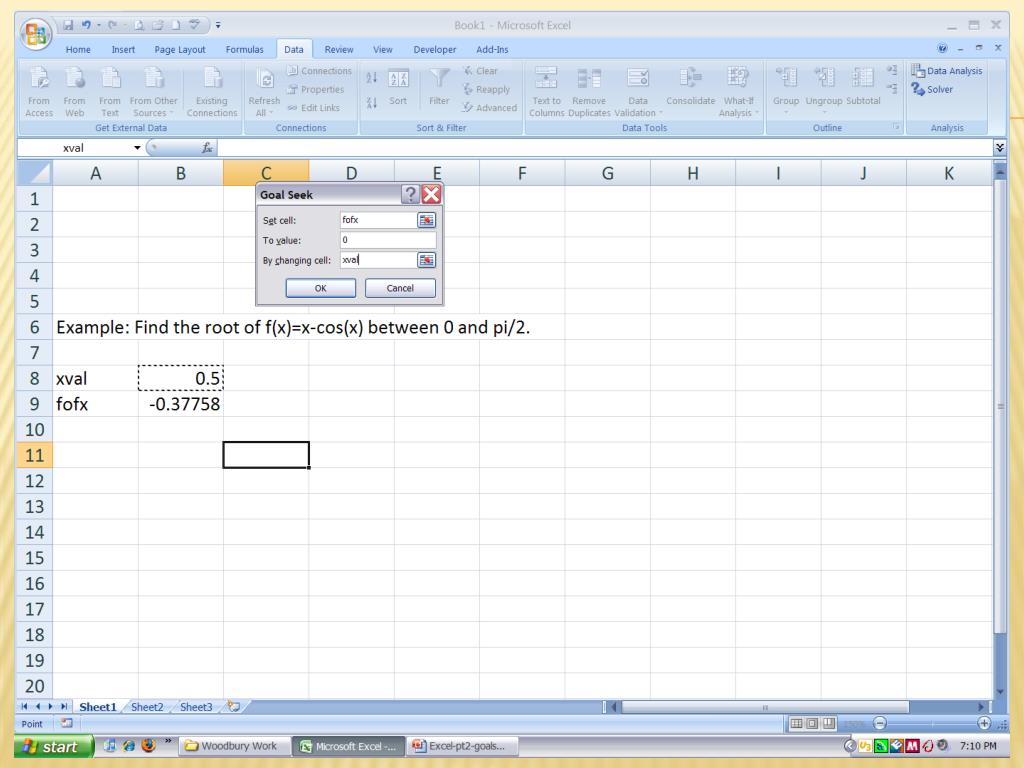Click Excel Help icon in ribbon

click(x=942, y=48)
